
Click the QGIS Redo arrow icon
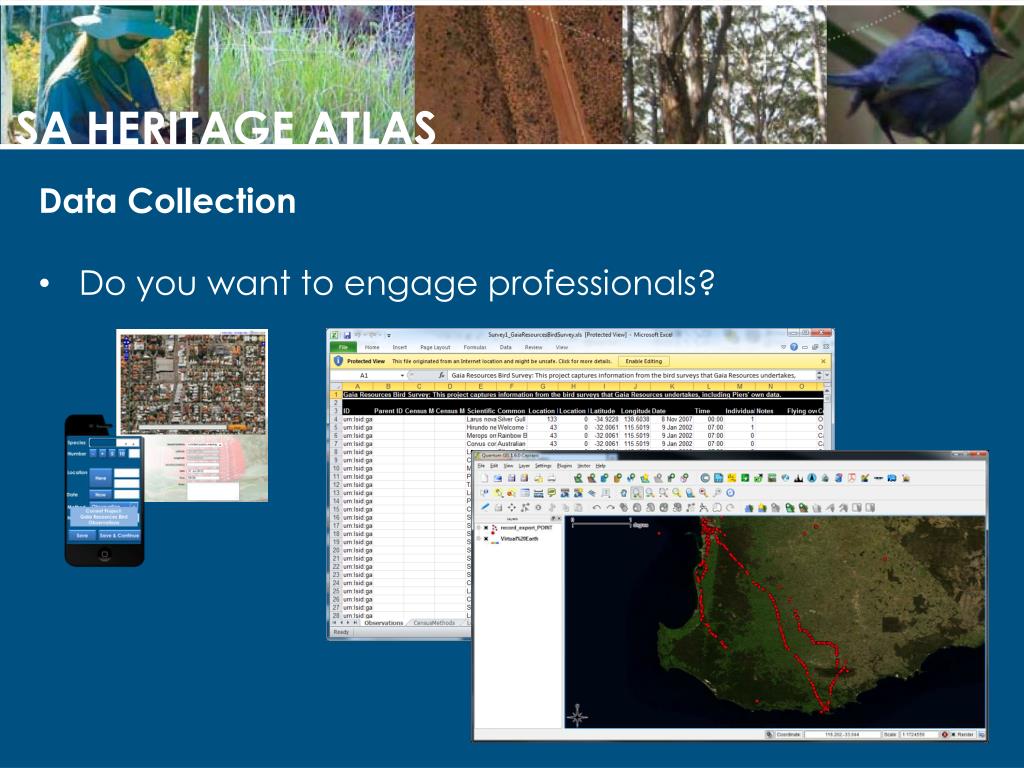[611, 507]
